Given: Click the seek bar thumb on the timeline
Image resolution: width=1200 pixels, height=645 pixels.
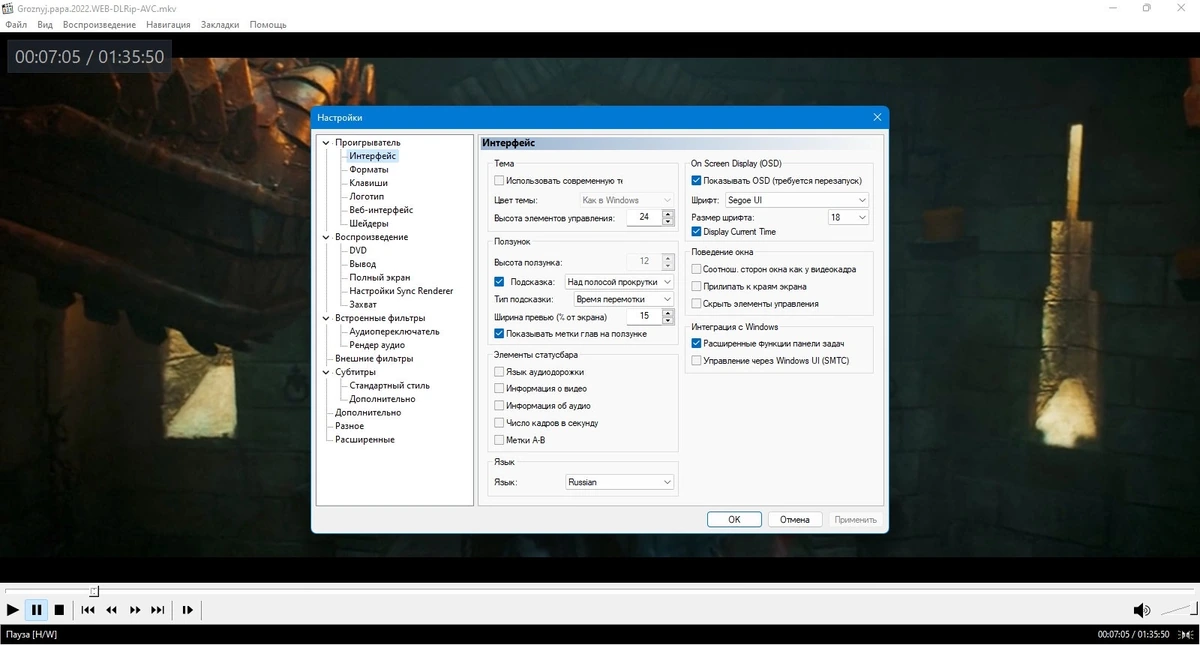Looking at the screenshot, I should pyautogui.click(x=94, y=592).
